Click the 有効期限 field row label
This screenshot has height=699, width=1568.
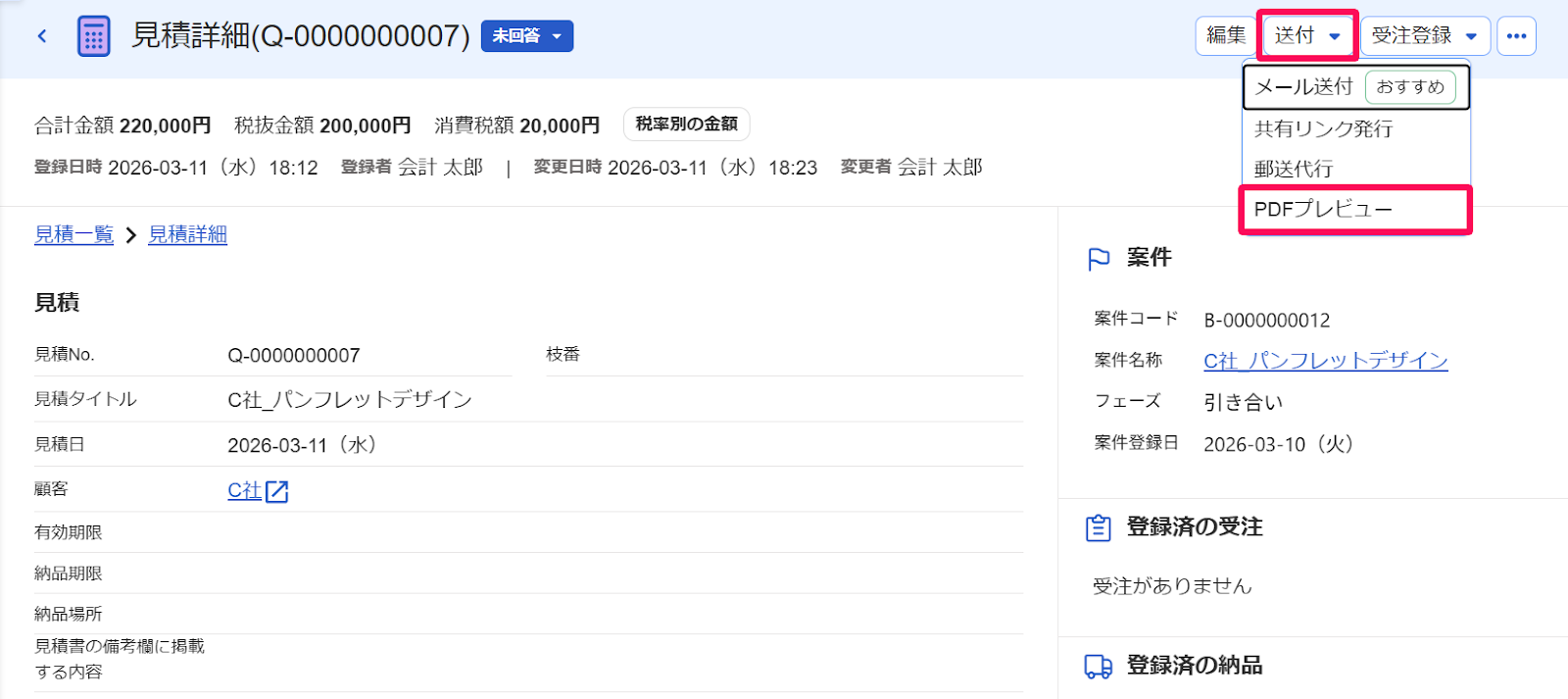pos(69,532)
